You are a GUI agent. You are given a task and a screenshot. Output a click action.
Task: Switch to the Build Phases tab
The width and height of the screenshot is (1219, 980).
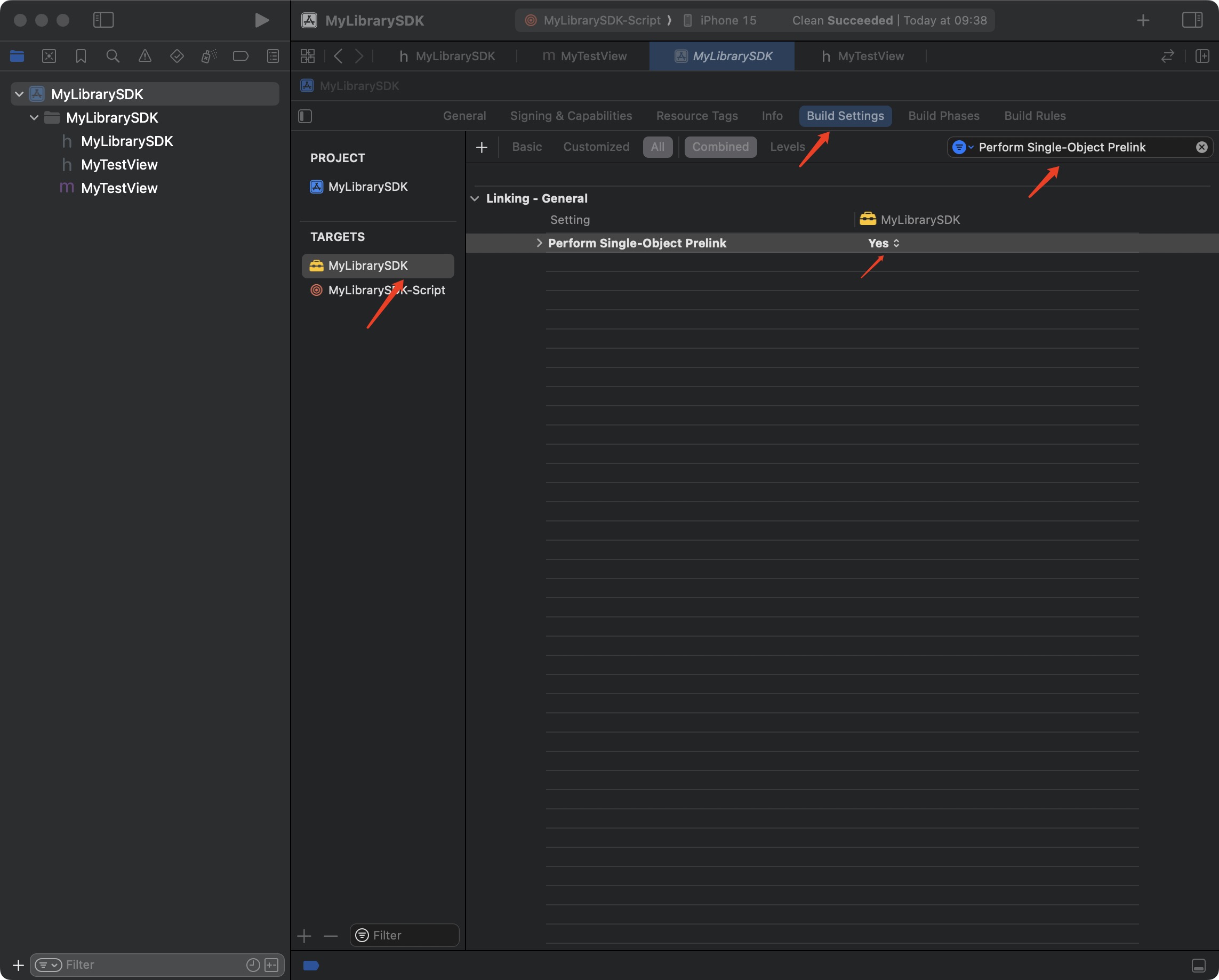(x=943, y=116)
